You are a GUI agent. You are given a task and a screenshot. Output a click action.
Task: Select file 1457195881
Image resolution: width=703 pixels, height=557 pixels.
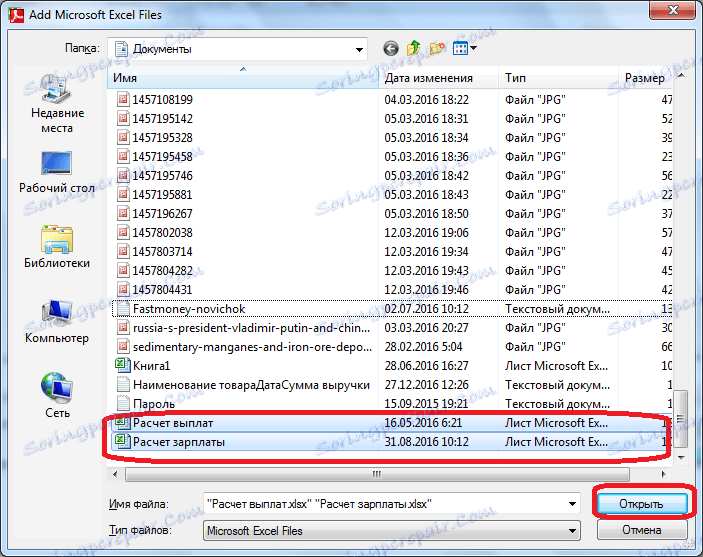click(x=162, y=195)
